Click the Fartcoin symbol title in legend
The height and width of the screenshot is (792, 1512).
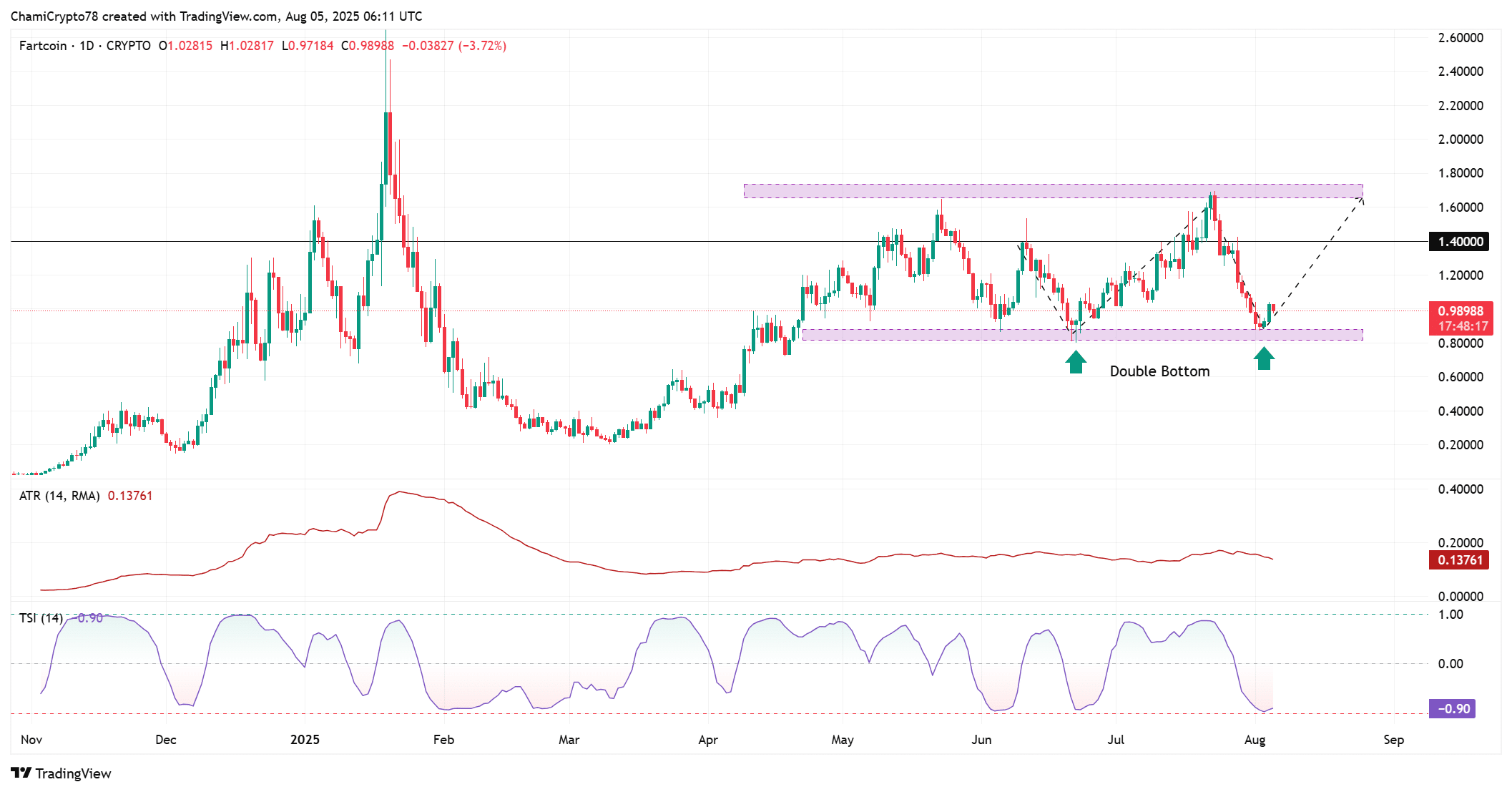pyautogui.click(x=43, y=46)
